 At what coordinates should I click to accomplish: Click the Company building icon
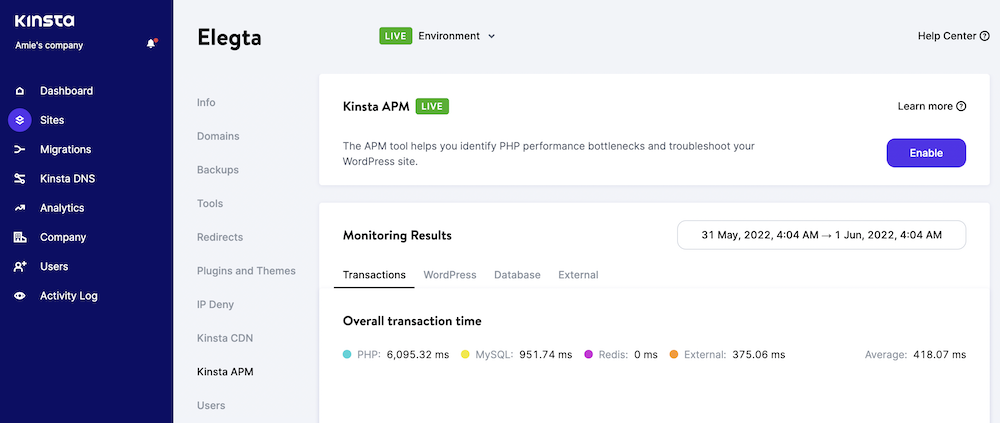tap(20, 237)
